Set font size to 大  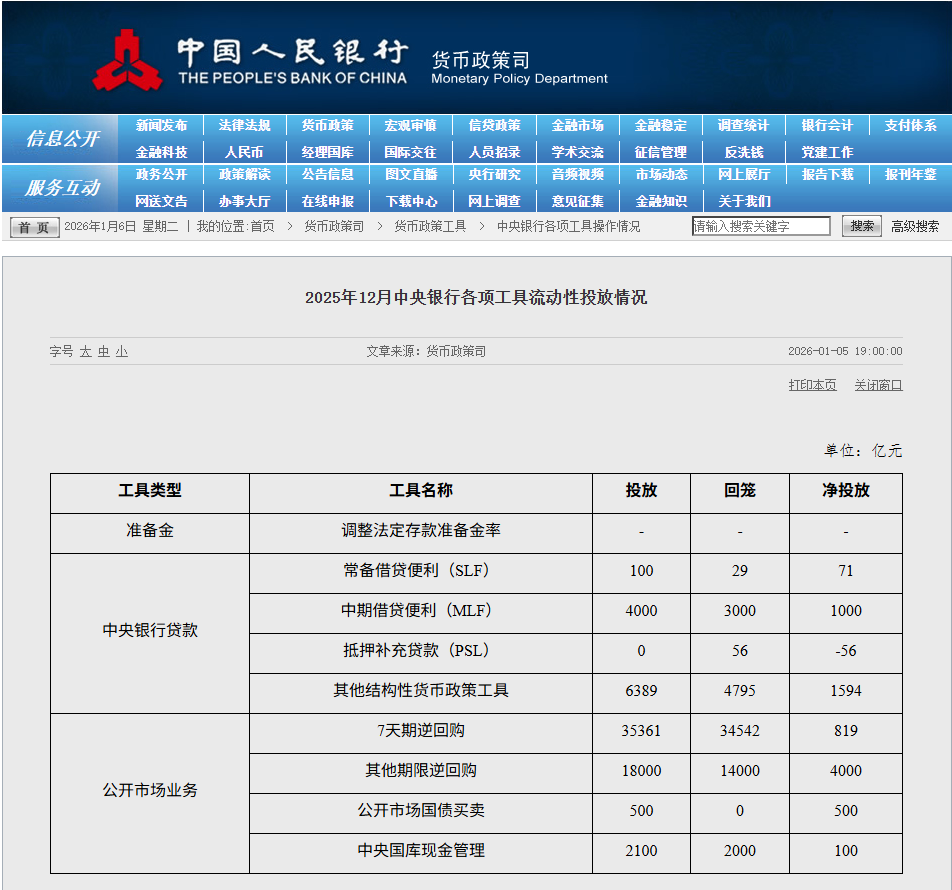pyautogui.click(x=86, y=352)
